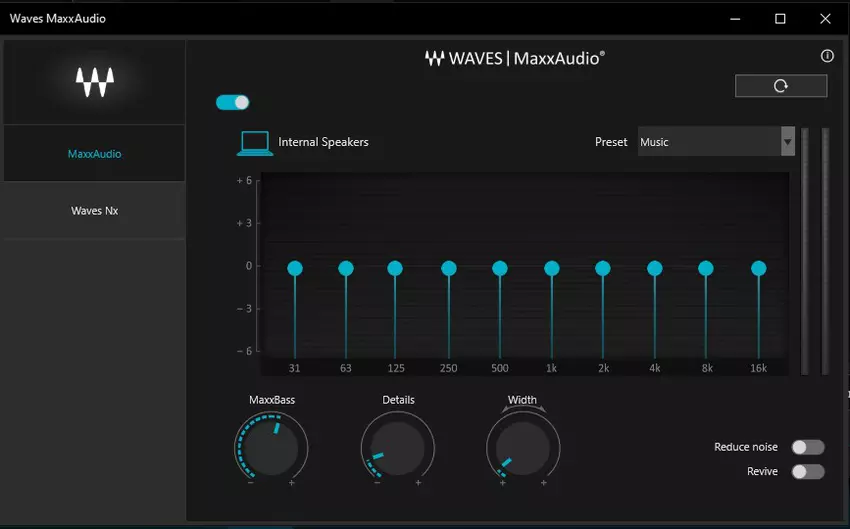Click the info icon in top right

click(827, 56)
